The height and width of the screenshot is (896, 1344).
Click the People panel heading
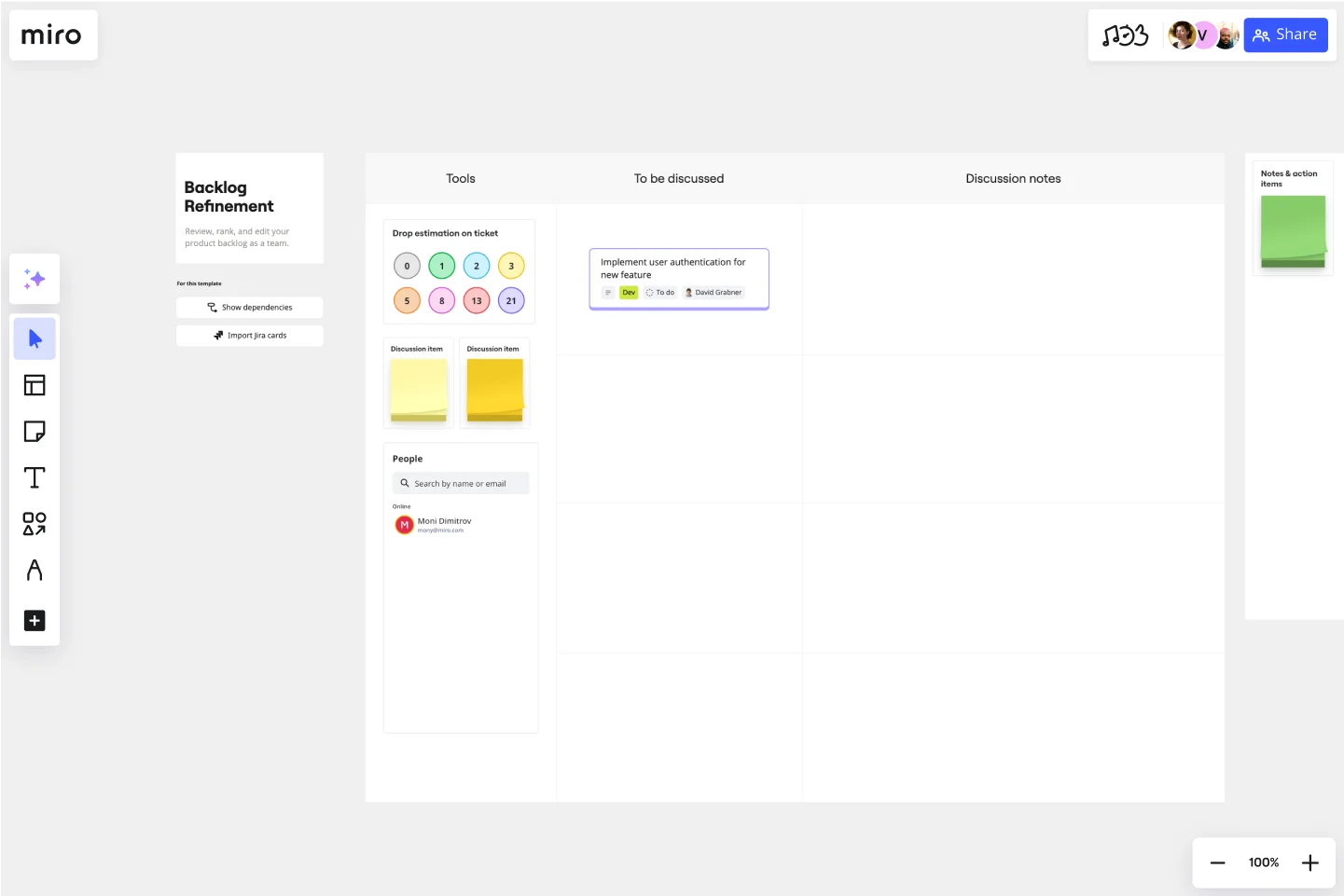point(408,459)
